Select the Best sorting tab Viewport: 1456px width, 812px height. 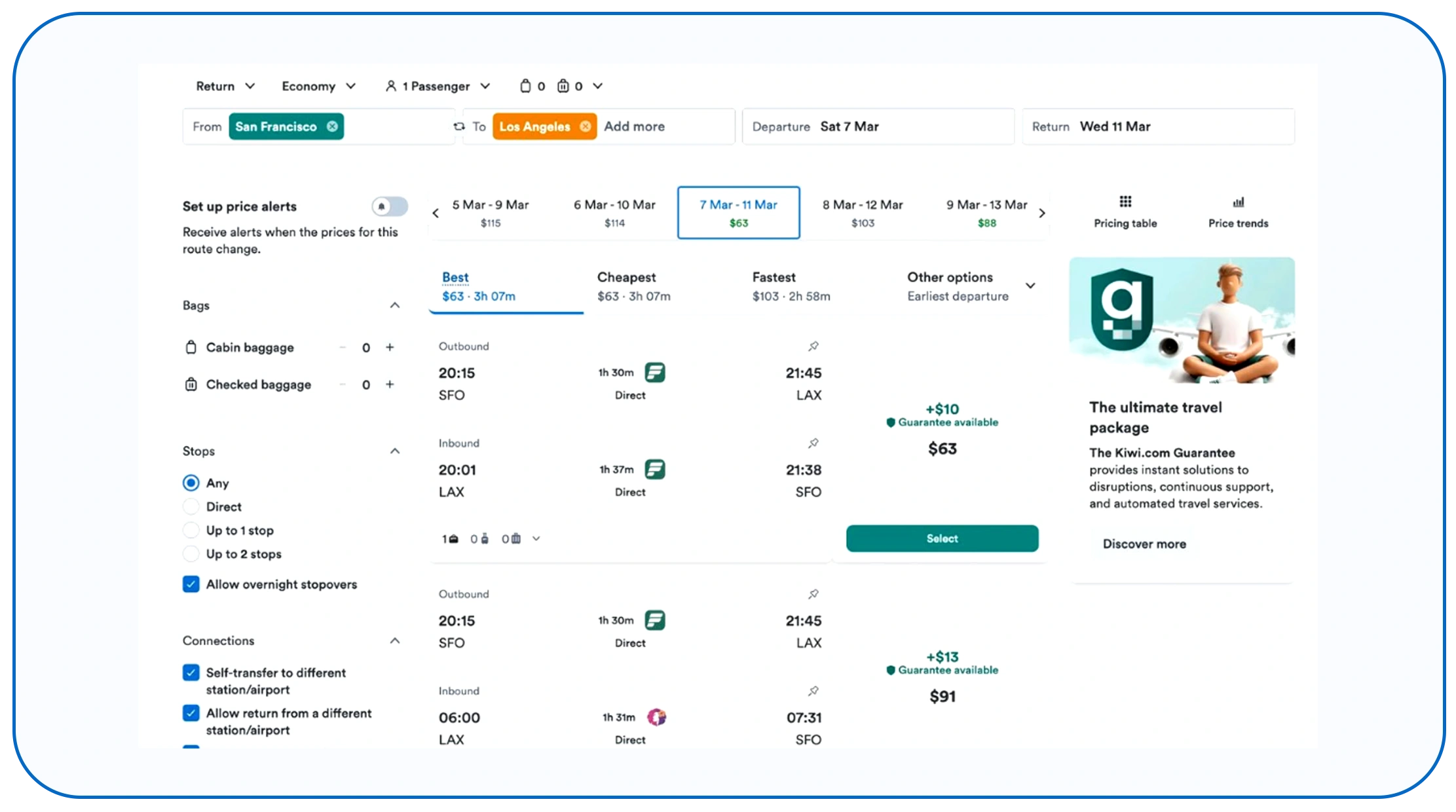click(506, 287)
